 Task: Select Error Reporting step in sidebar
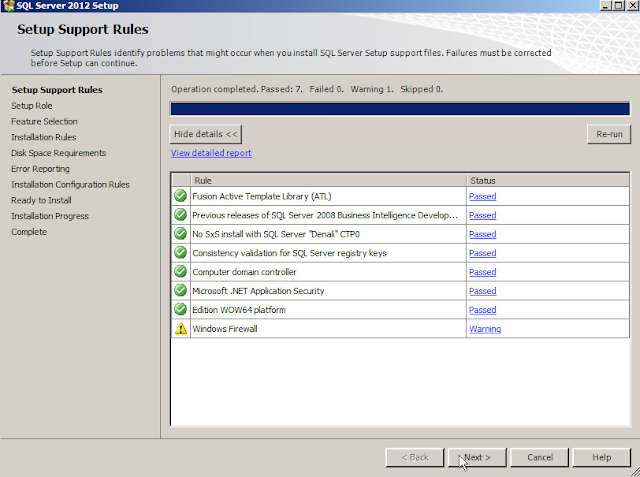[x=40, y=169]
